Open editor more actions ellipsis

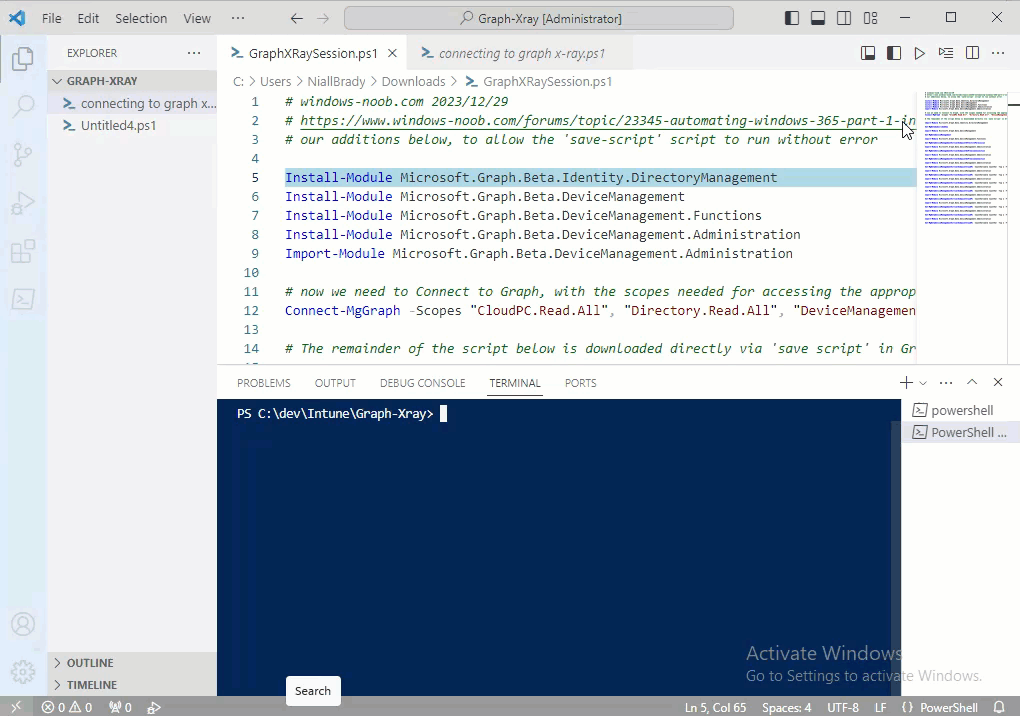998,53
